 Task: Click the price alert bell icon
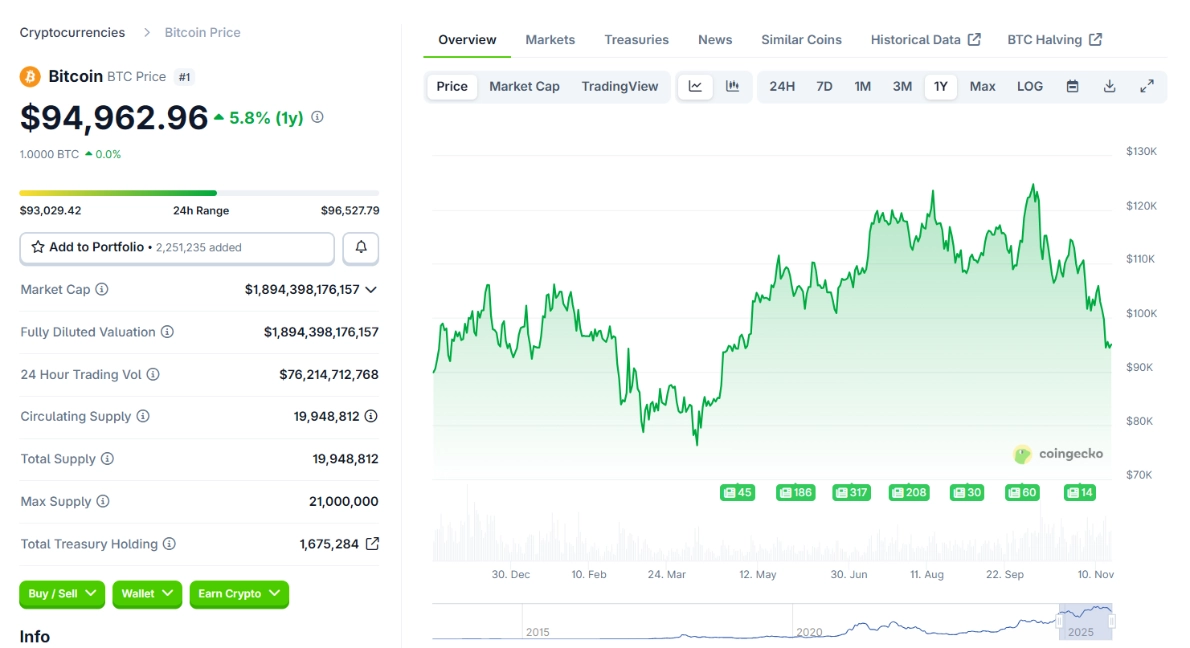click(360, 247)
